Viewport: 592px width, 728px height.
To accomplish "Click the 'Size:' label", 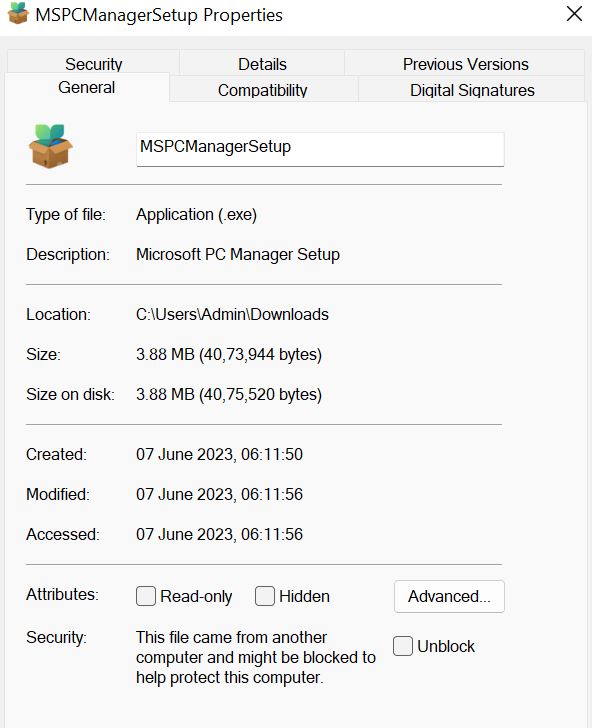I will (x=43, y=354).
